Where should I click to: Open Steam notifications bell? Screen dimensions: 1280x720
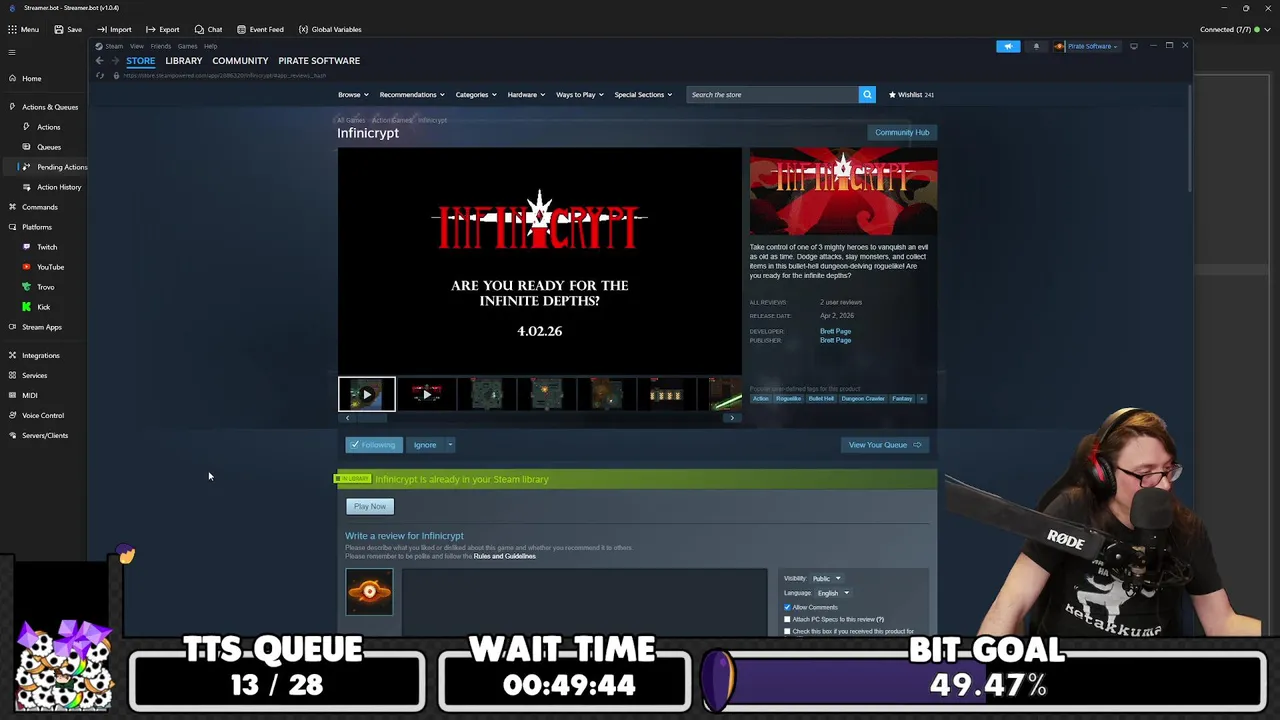click(x=1036, y=46)
